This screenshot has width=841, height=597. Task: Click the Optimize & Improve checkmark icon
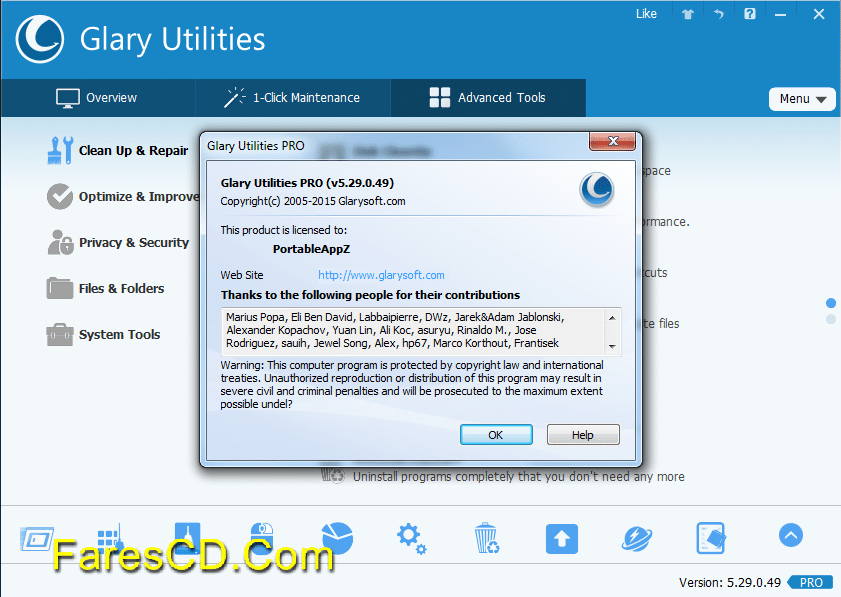[x=60, y=196]
